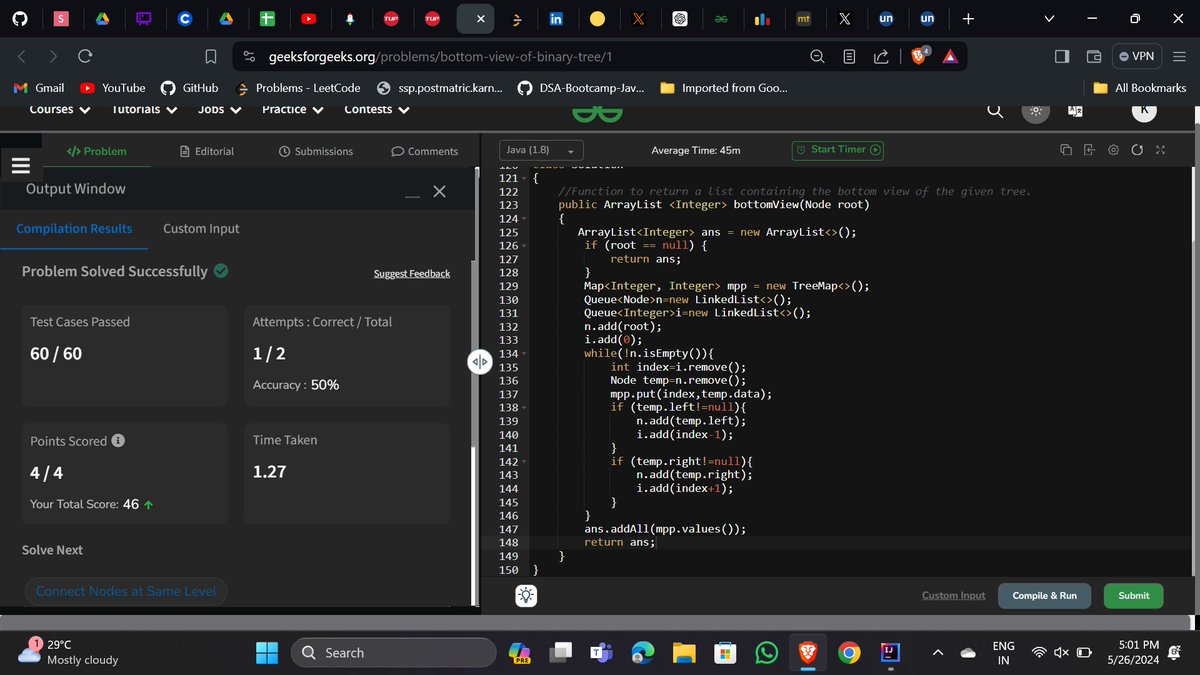1200x675 pixels.
Task: Toggle the light/dark theme icon
Action: pyautogui.click(x=1036, y=111)
